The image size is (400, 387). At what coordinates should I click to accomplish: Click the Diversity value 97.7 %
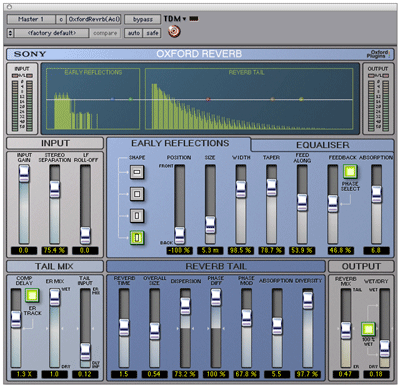pos(308,374)
